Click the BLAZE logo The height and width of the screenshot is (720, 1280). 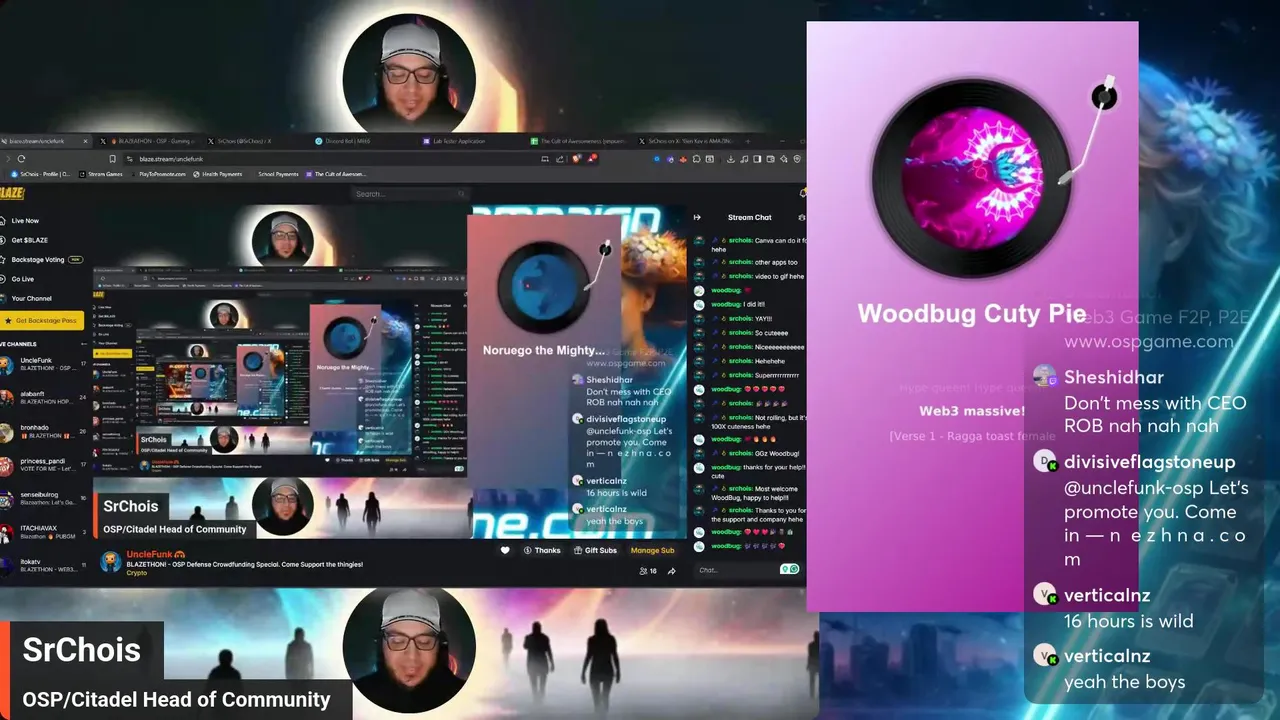(12, 193)
